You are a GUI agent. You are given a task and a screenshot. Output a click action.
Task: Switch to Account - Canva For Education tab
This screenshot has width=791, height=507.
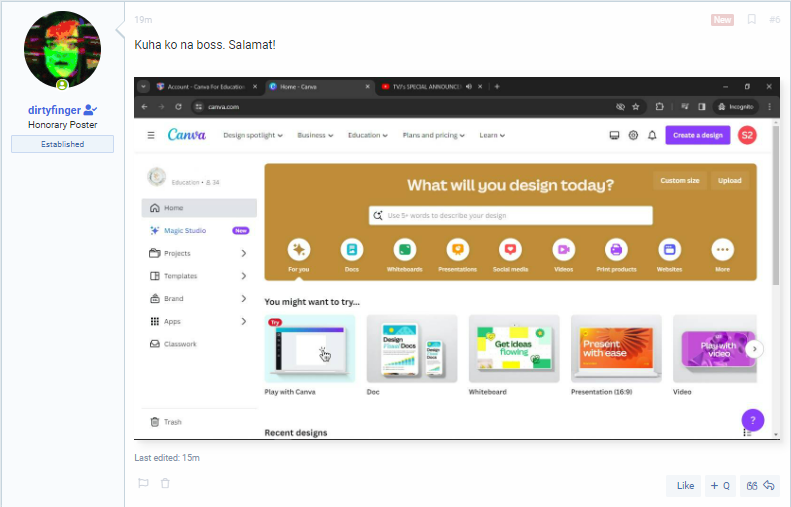point(206,87)
